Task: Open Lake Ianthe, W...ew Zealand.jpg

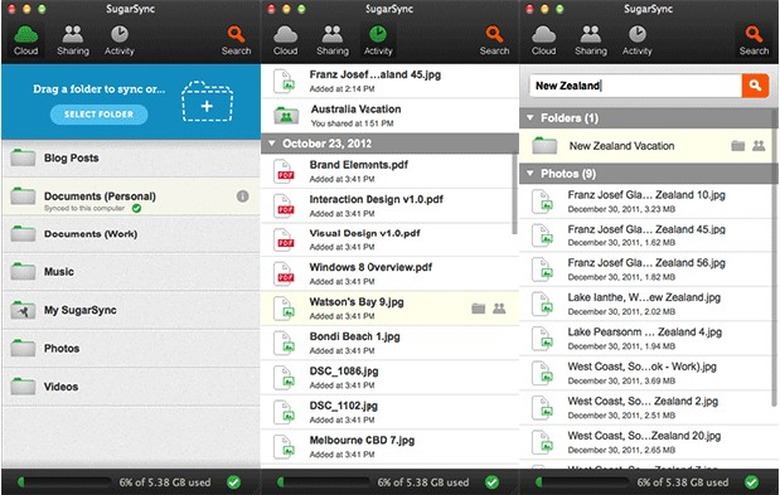Action: [x=645, y=304]
